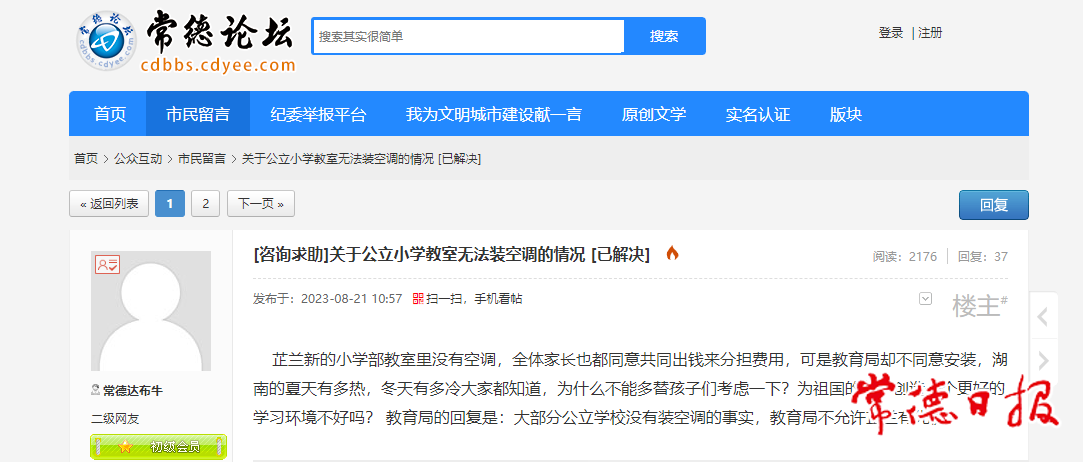Click the left side-panel chevron arrow
This screenshot has height=462, width=1083.
point(1042,318)
